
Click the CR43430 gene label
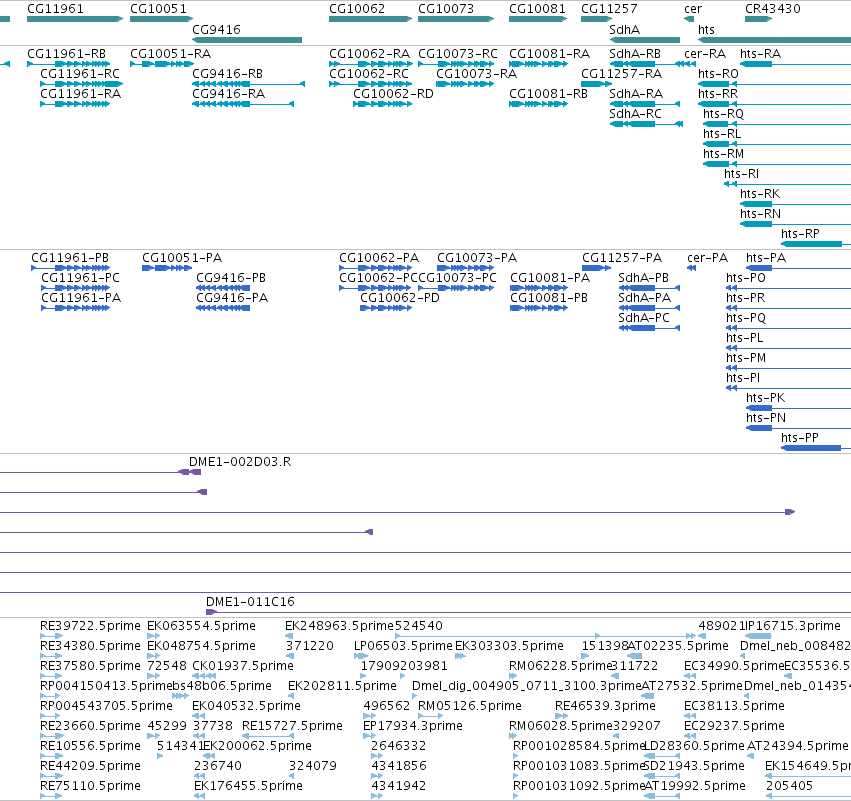click(772, 9)
